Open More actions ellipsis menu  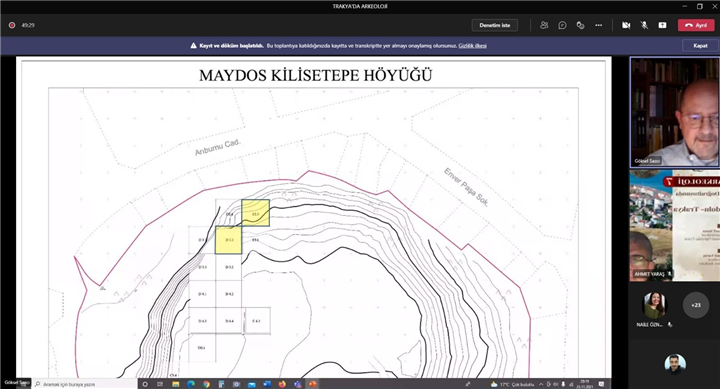click(x=598, y=25)
